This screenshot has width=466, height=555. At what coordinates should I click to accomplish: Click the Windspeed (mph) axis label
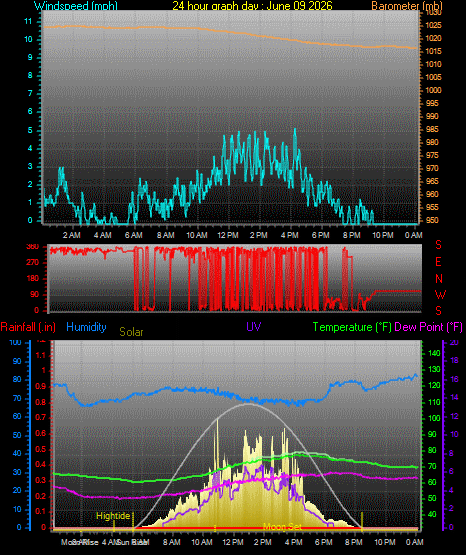(x=76, y=6)
